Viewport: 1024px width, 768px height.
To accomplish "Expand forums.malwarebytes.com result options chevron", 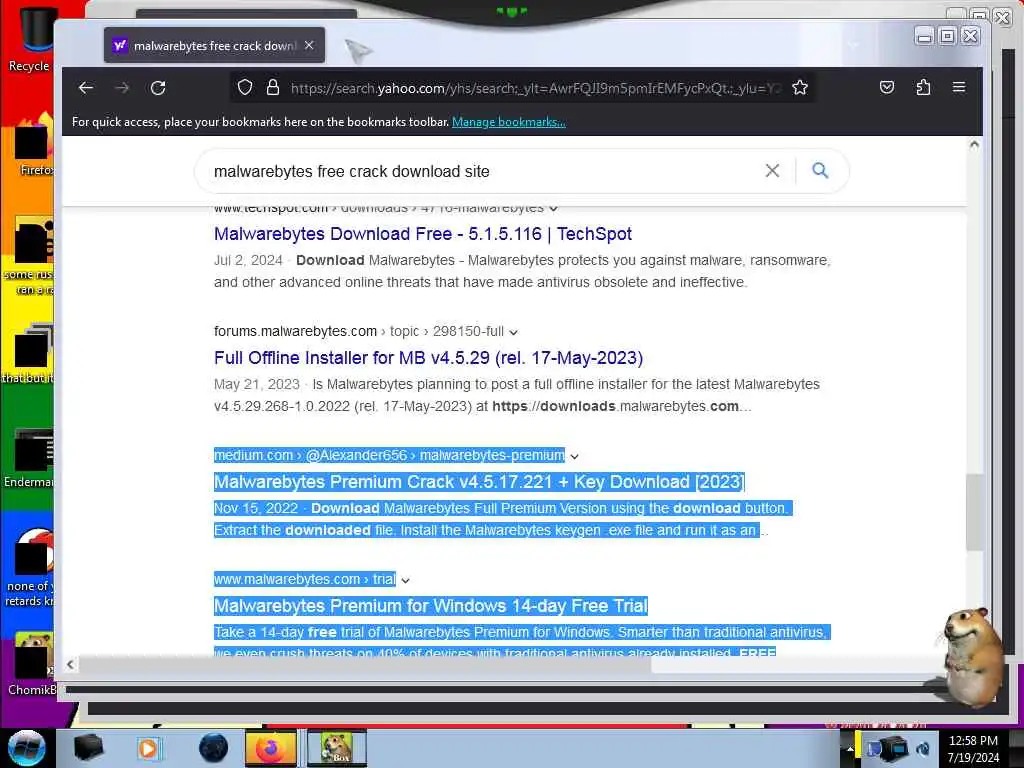I will (514, 332).
